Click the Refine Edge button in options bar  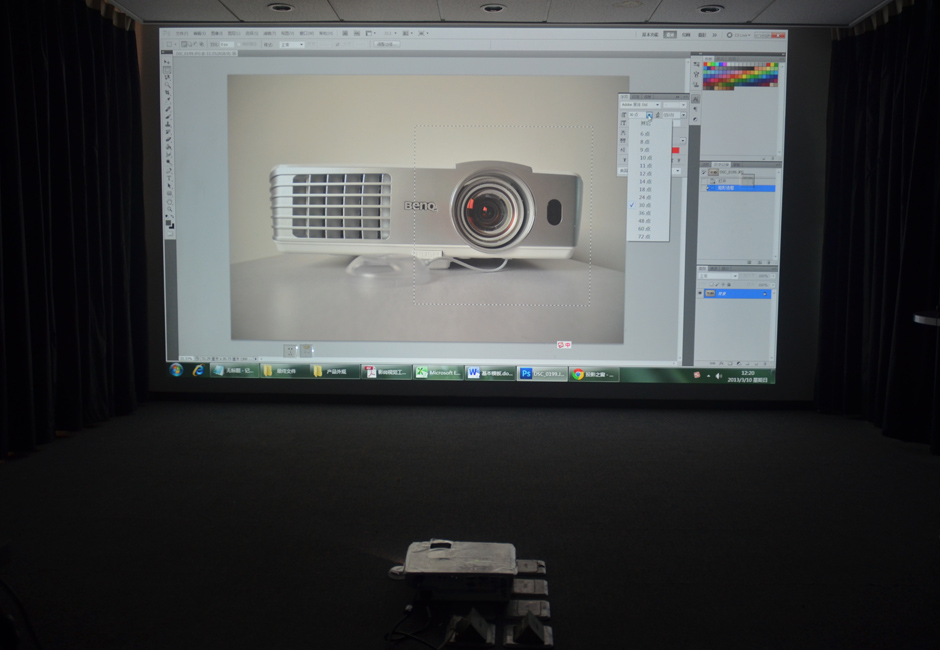(x=386, y=44)
